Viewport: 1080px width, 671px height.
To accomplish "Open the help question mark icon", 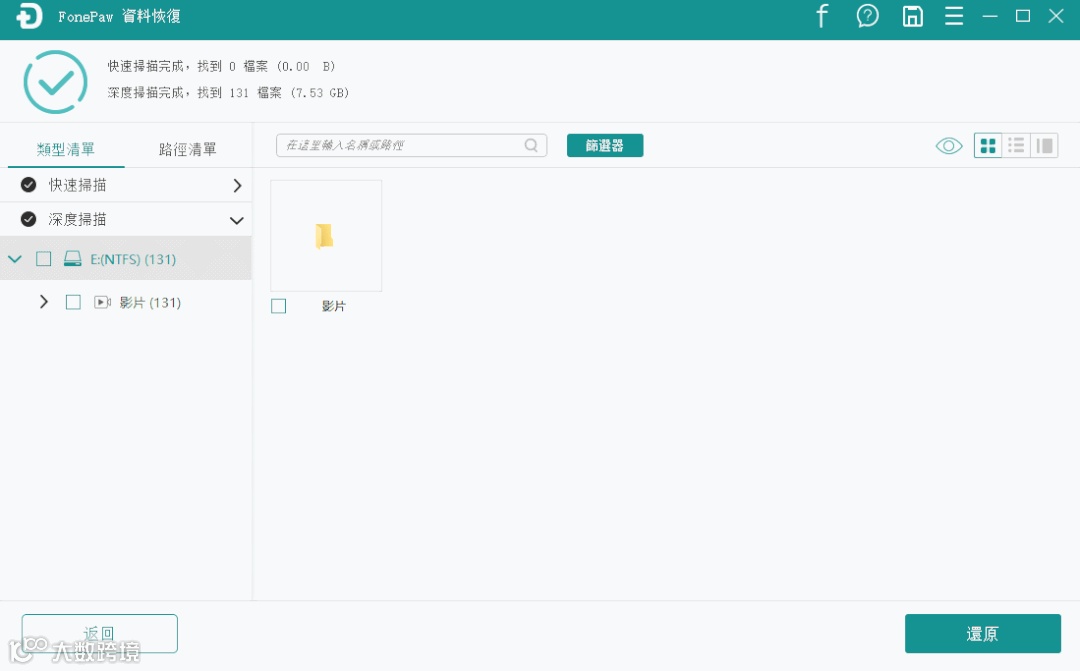I will [867, 16].
